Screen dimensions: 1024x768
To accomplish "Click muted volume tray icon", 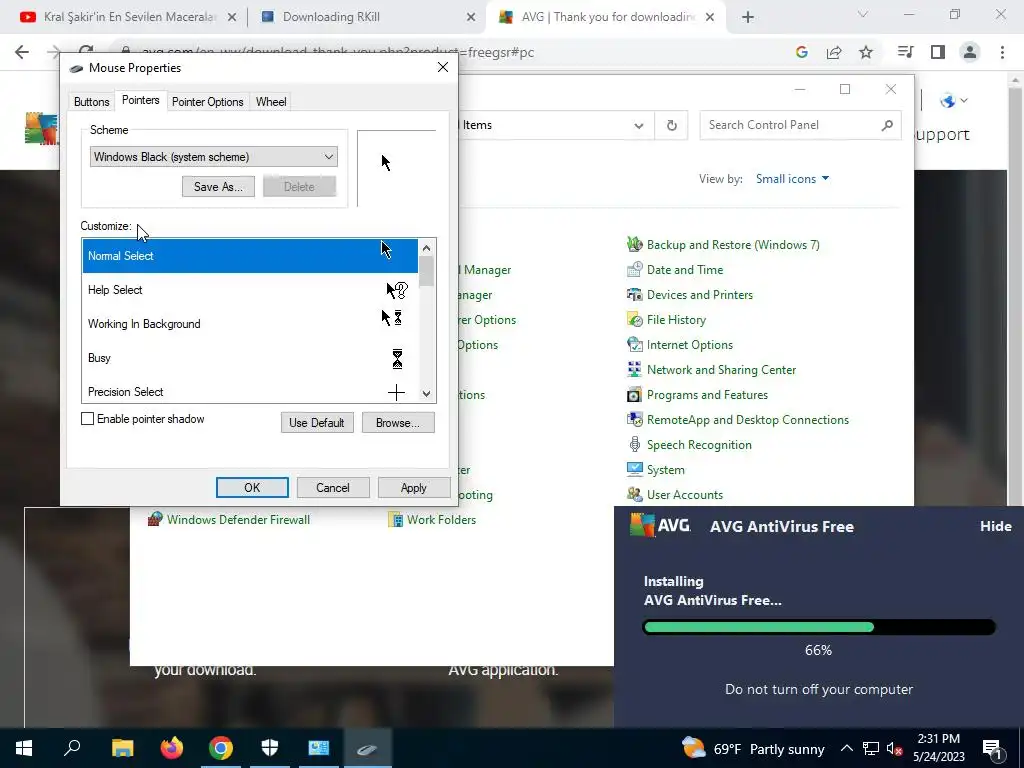I will 894,749.
